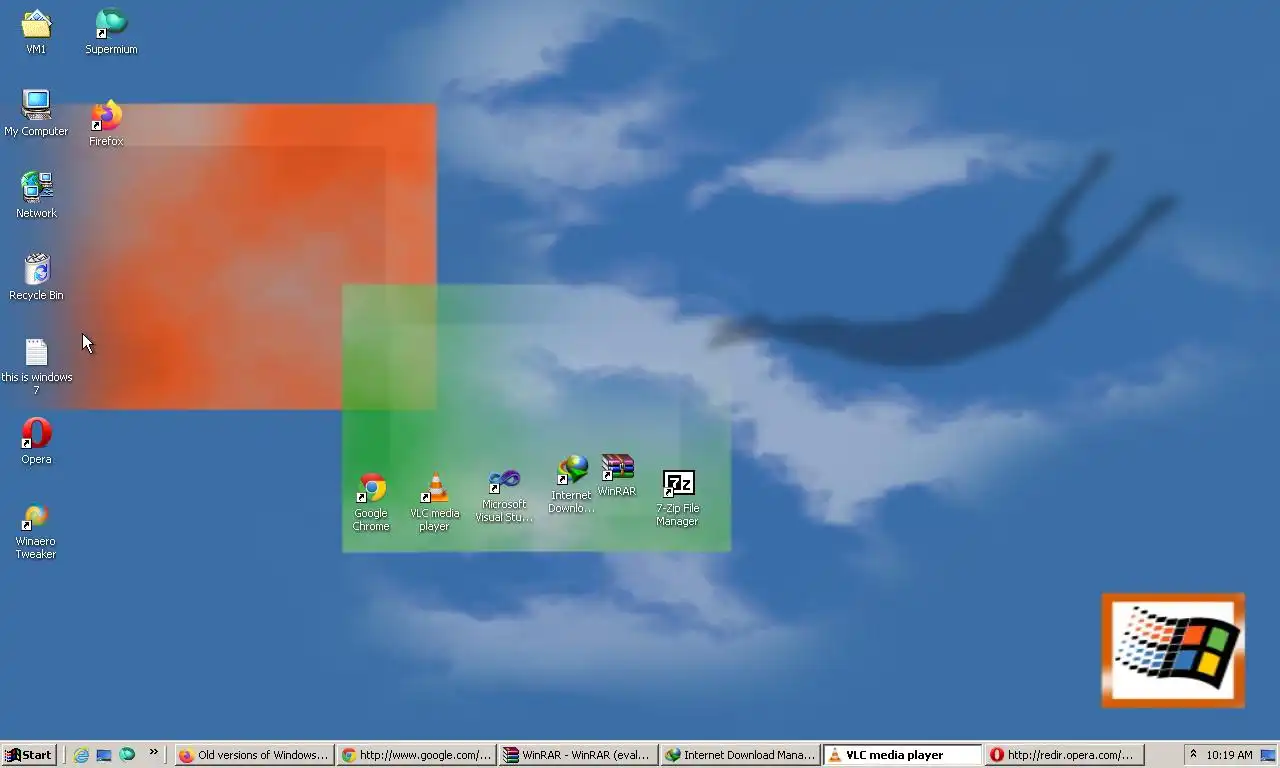Image resolution: width=1280 pixels, height=768 pixels.
Task: Switch to Internet Download Manager taskbar button
Action: coord(740,755)
